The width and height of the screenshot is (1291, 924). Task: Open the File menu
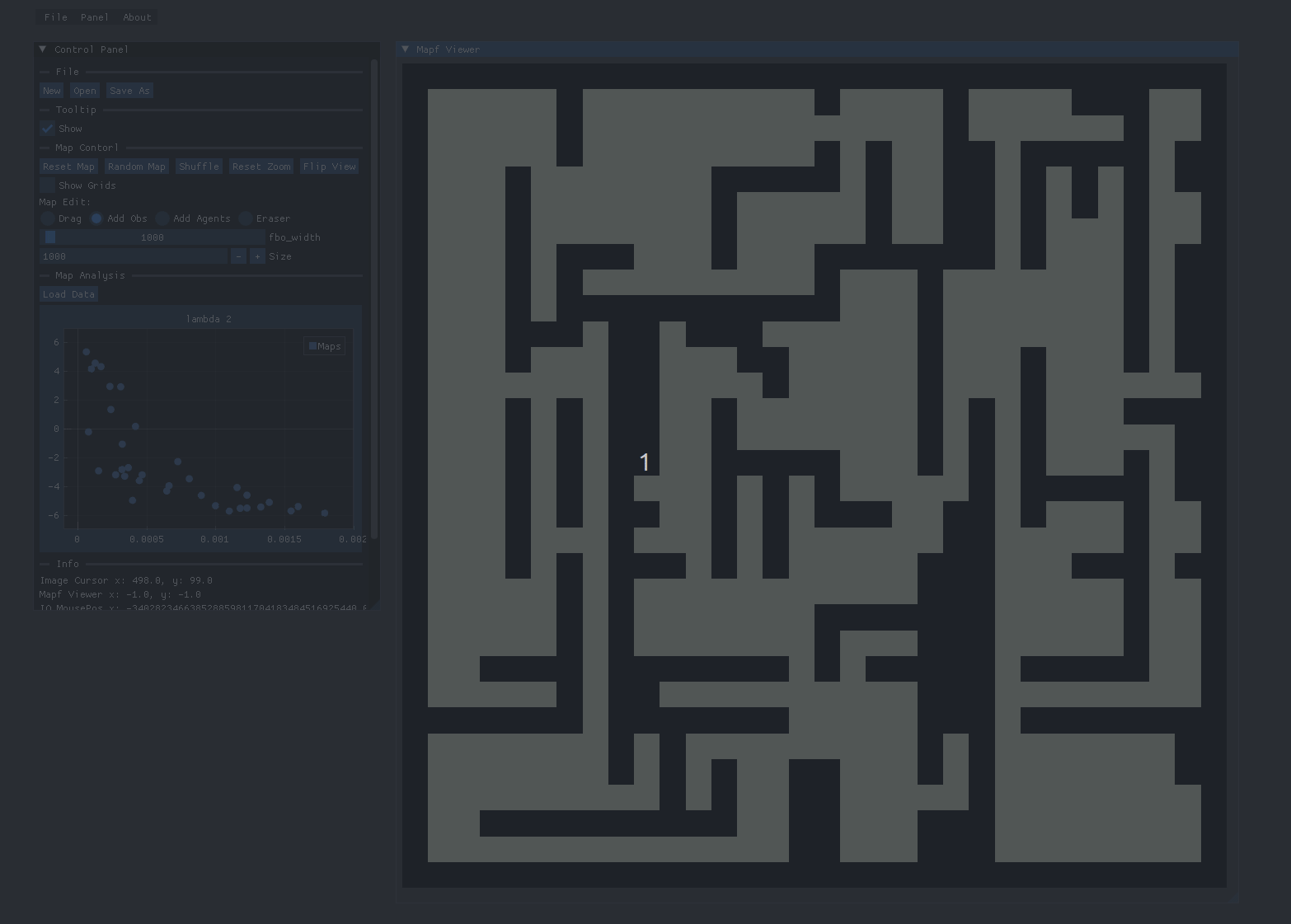click(55, 17)
